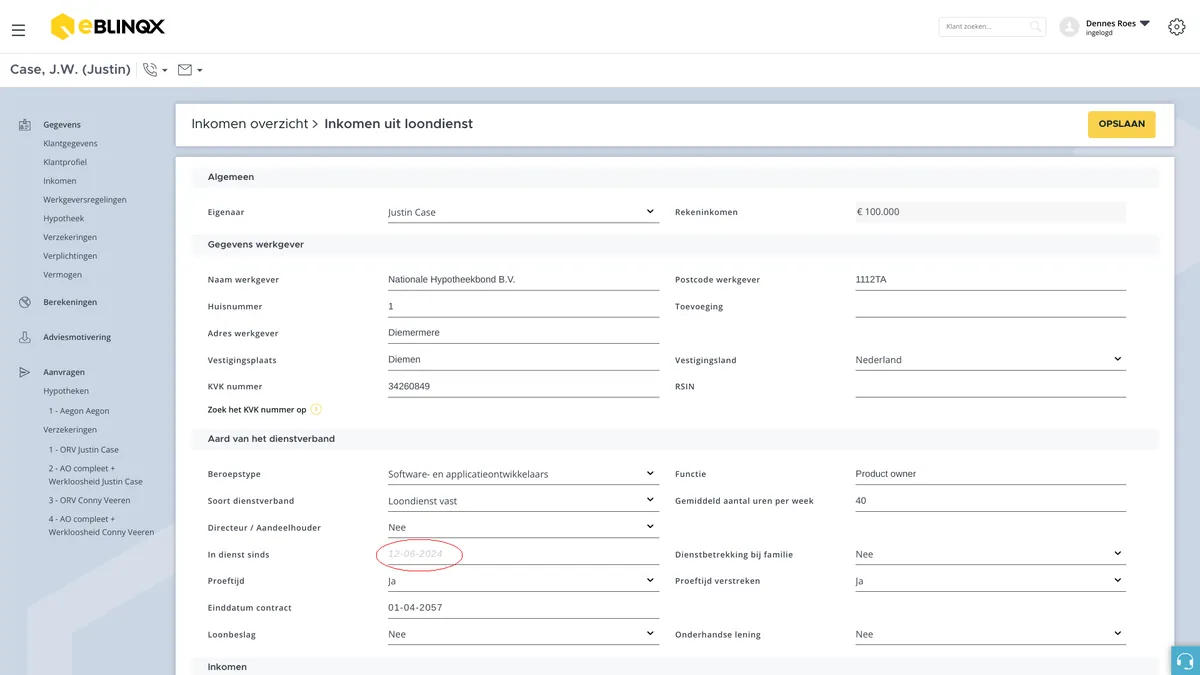This screenshot has width=1200, height=675.
Task: Open the Loonbeslag dropdown
Action: pyautogui.click(x=523, y=634)
